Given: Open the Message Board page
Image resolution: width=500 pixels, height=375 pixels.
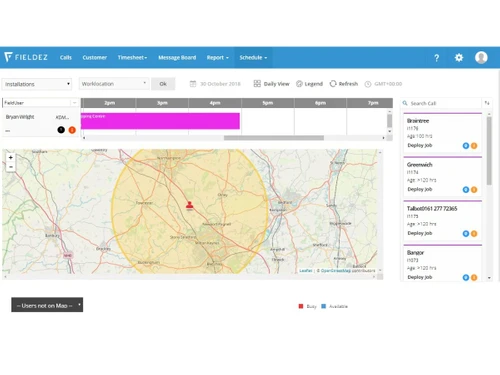Looking at the screenshot, I should click(177, 58).
